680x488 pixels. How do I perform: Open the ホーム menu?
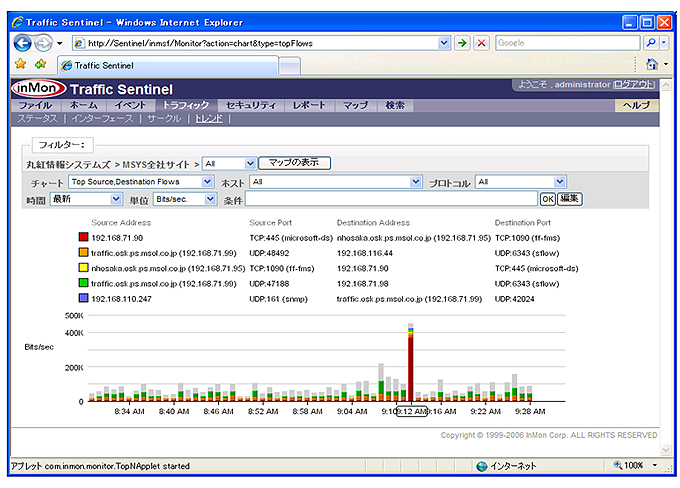coord(84,105)
